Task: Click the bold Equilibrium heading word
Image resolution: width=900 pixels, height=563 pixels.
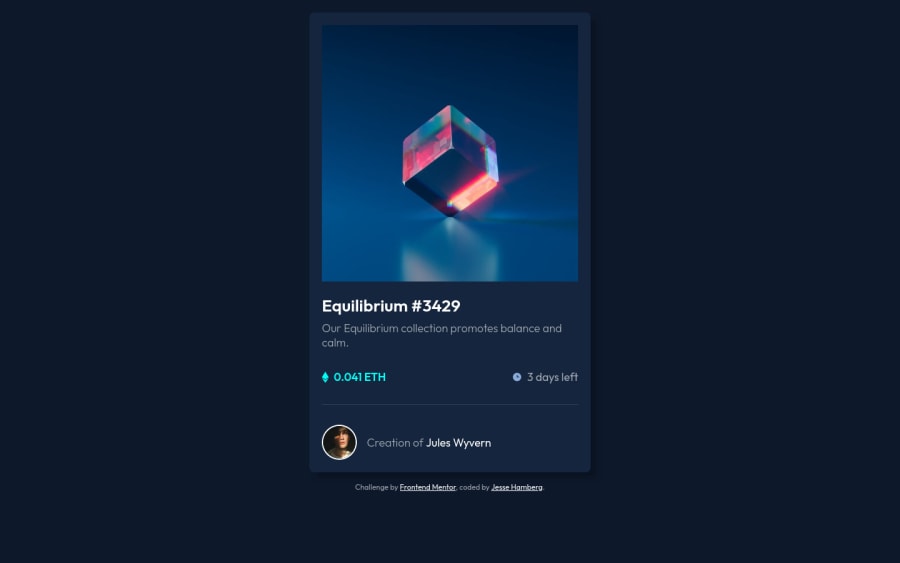Action: point(364,306)
